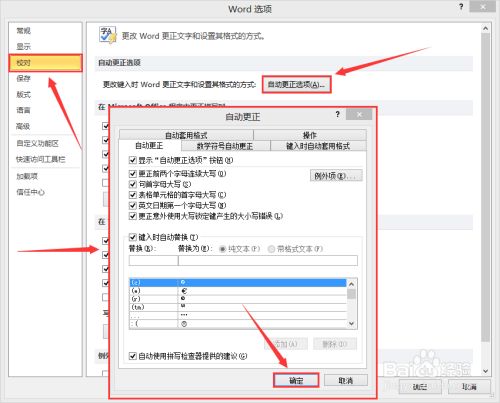This screenshot has width=500, height=403.
Task: Select the (r) row in the replacement list
Action: (238, 299)
